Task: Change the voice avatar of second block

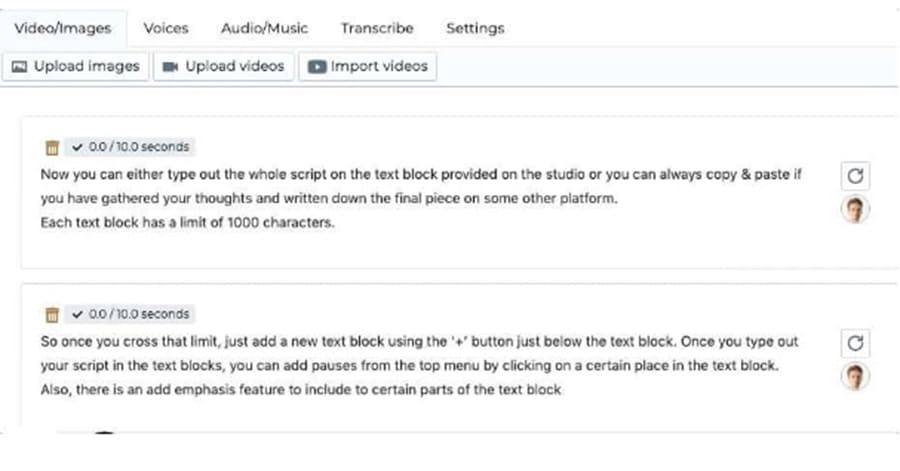Action: coord(855,377)
